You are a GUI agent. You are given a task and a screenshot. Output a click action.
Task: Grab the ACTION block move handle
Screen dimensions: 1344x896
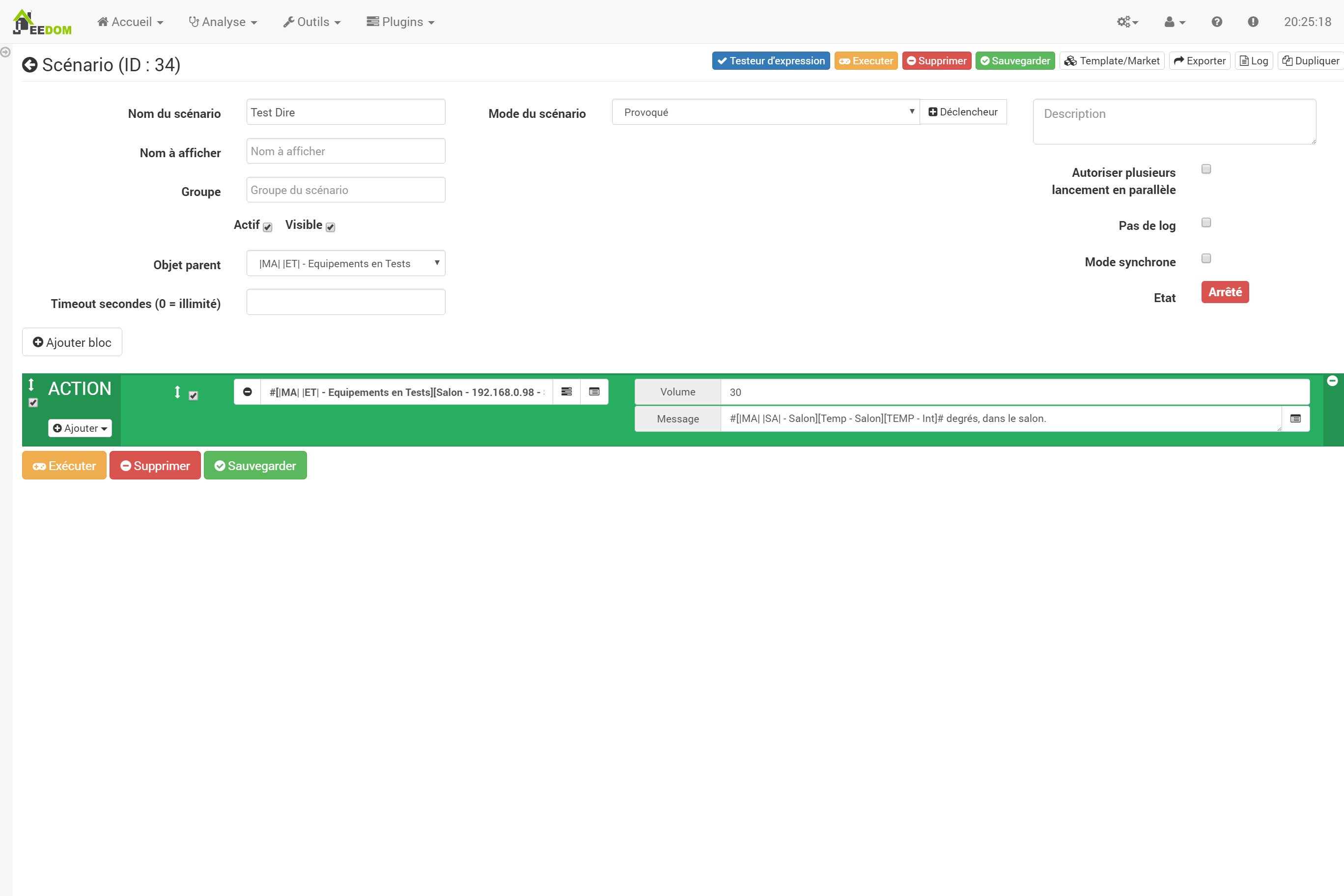(31, 385)
